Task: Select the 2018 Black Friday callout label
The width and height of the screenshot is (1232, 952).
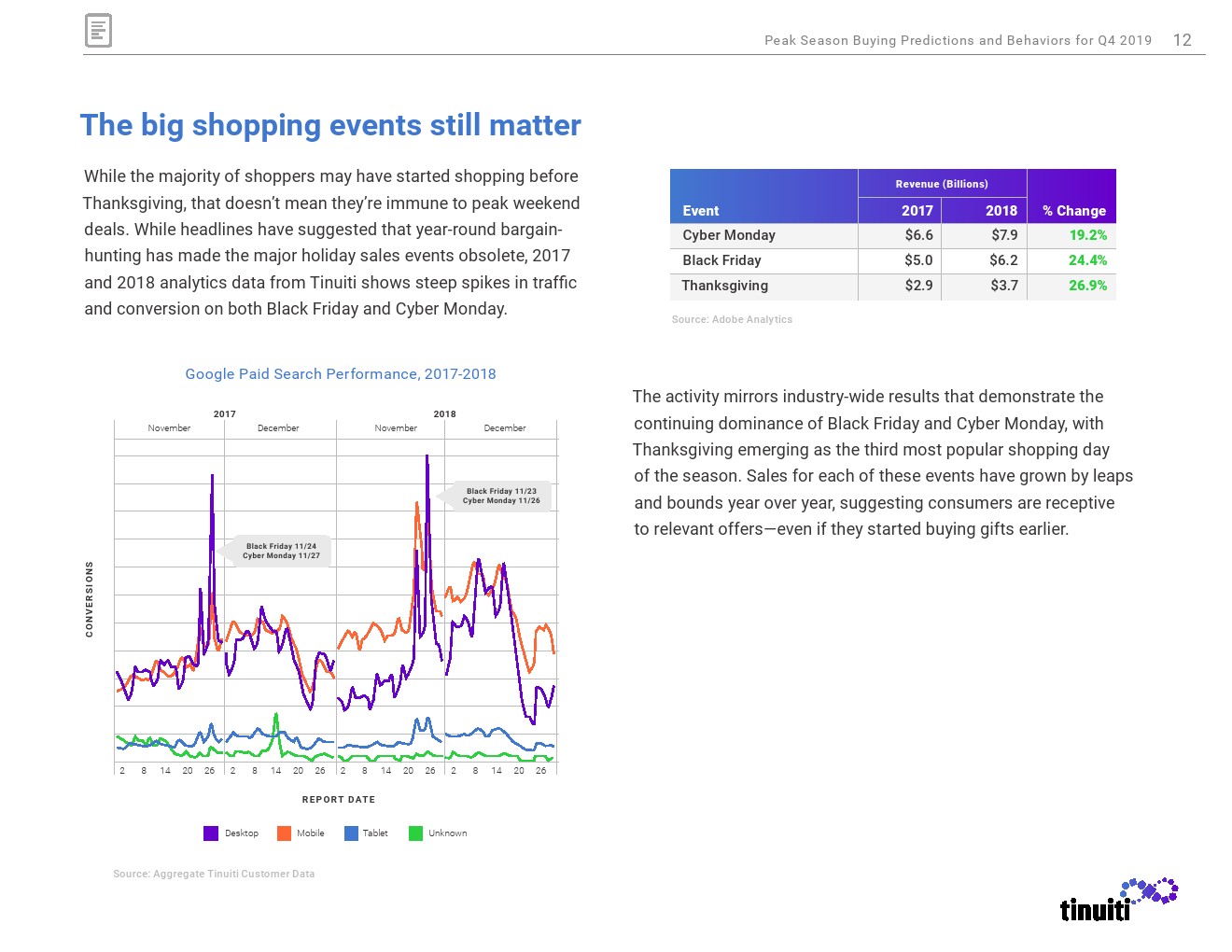Action: [x=501, y=496]
